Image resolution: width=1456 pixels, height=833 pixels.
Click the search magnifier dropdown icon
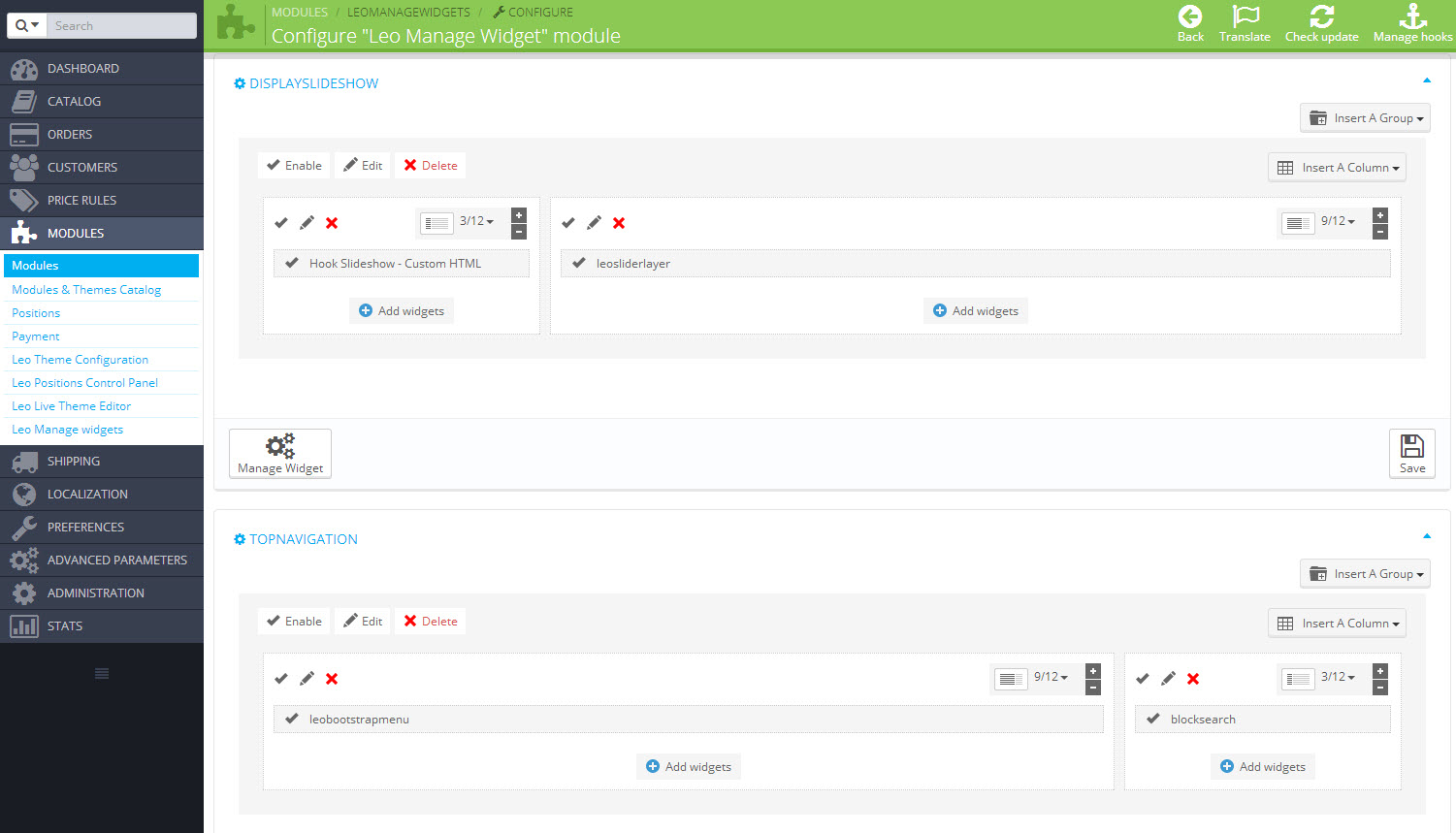27,25
